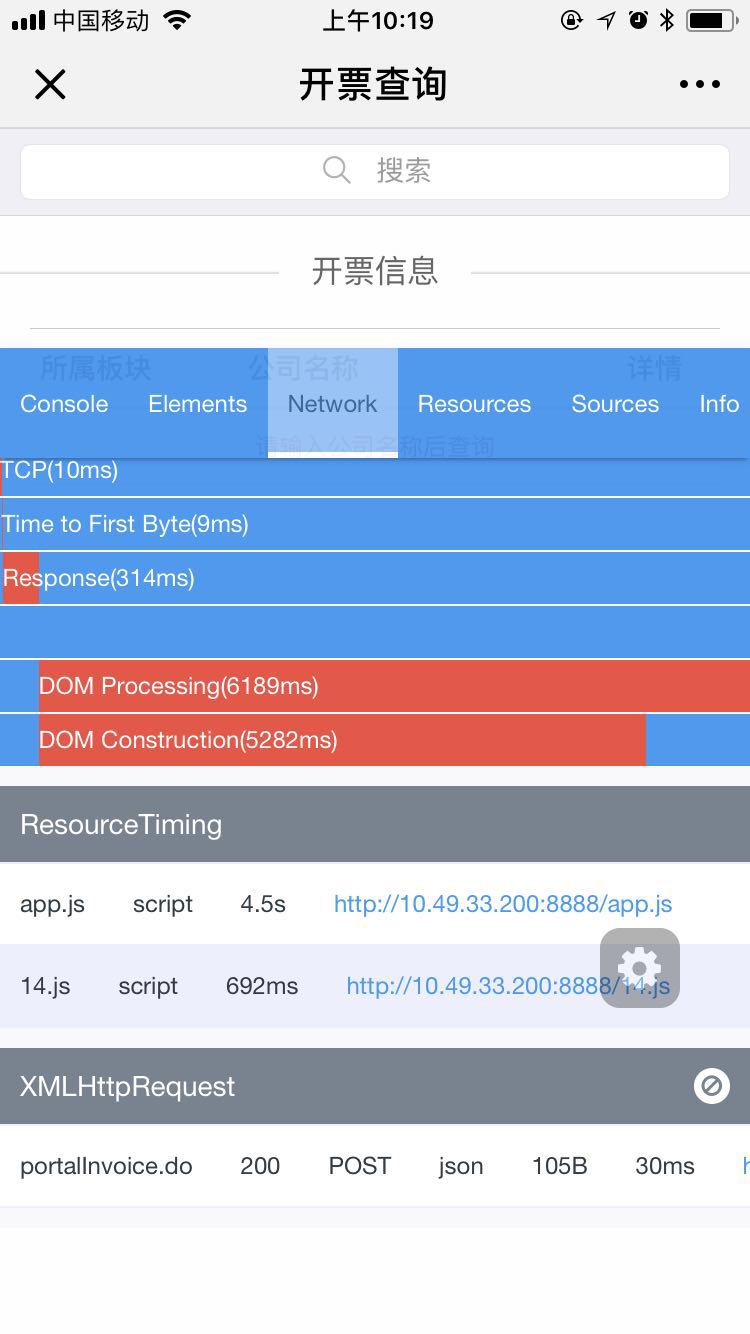Open the Sources tab
The height and width of the screenshot is (1334, 750).
tap(615, 404)
